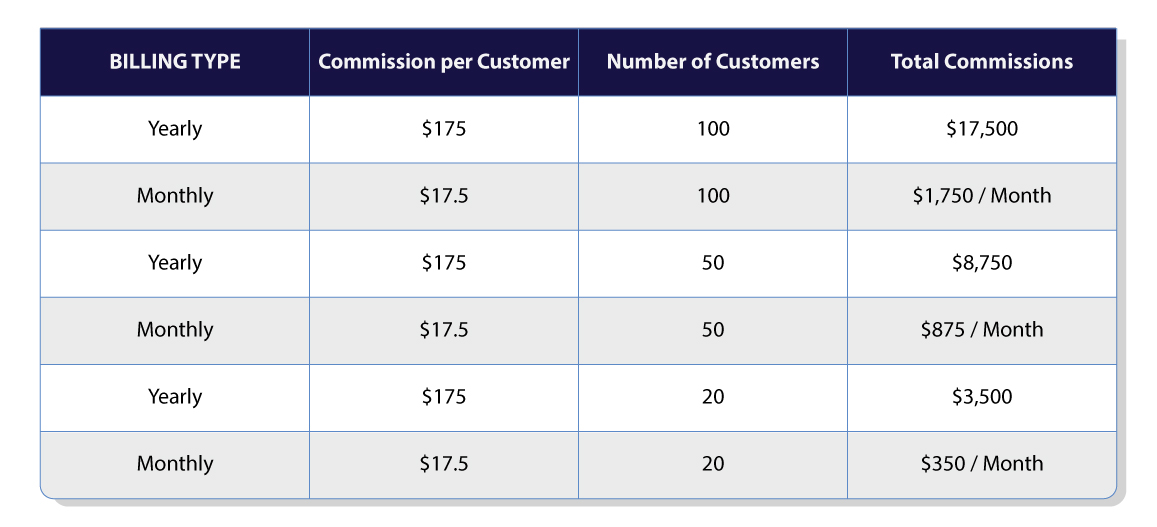Click the $3,500 total commissions cell

(982, 397)
